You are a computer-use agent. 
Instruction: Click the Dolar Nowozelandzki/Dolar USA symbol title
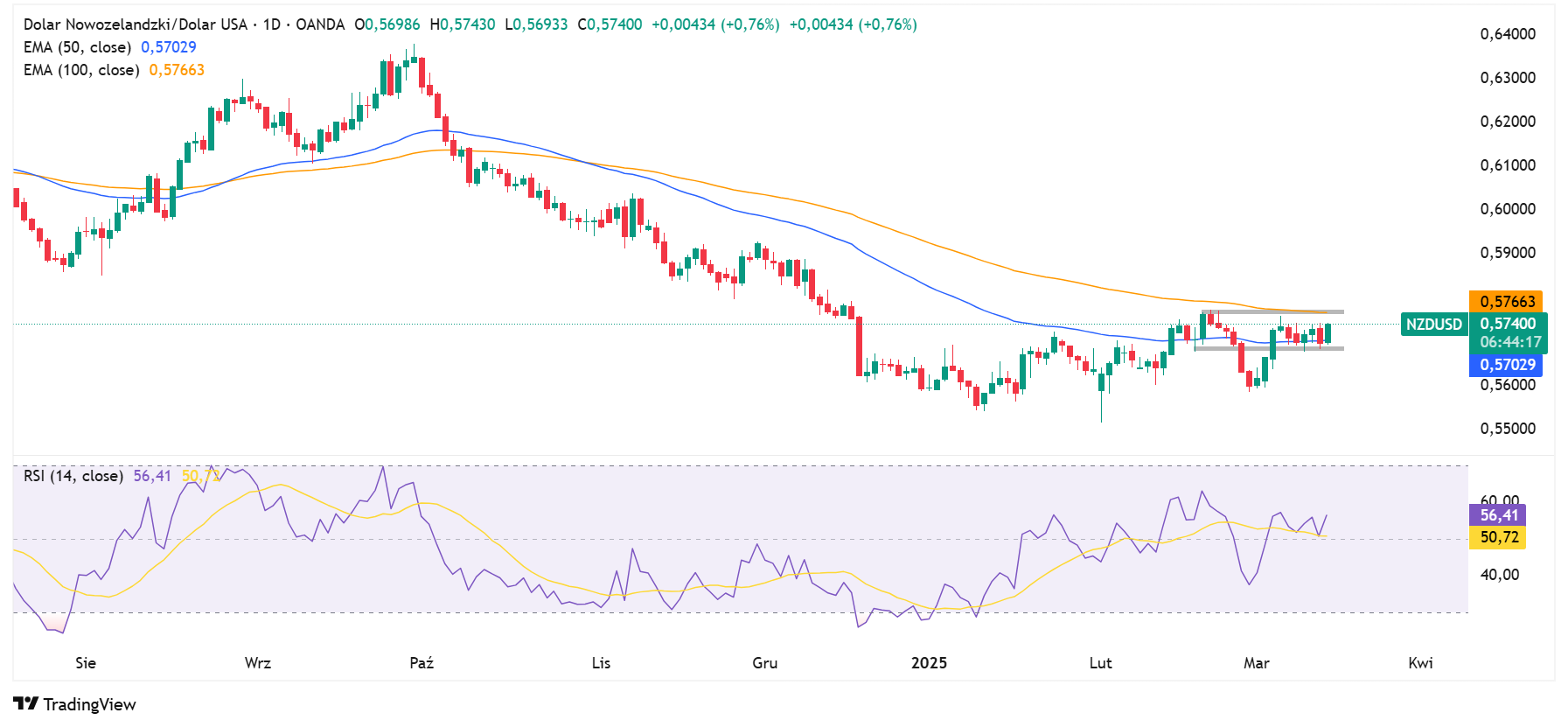[x=136, y=24]
